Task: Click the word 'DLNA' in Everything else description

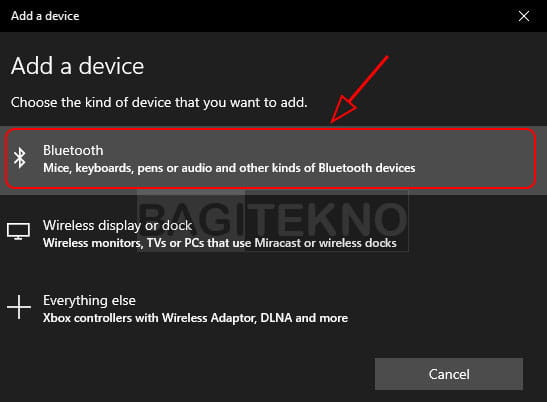Action: click(276, 318)
